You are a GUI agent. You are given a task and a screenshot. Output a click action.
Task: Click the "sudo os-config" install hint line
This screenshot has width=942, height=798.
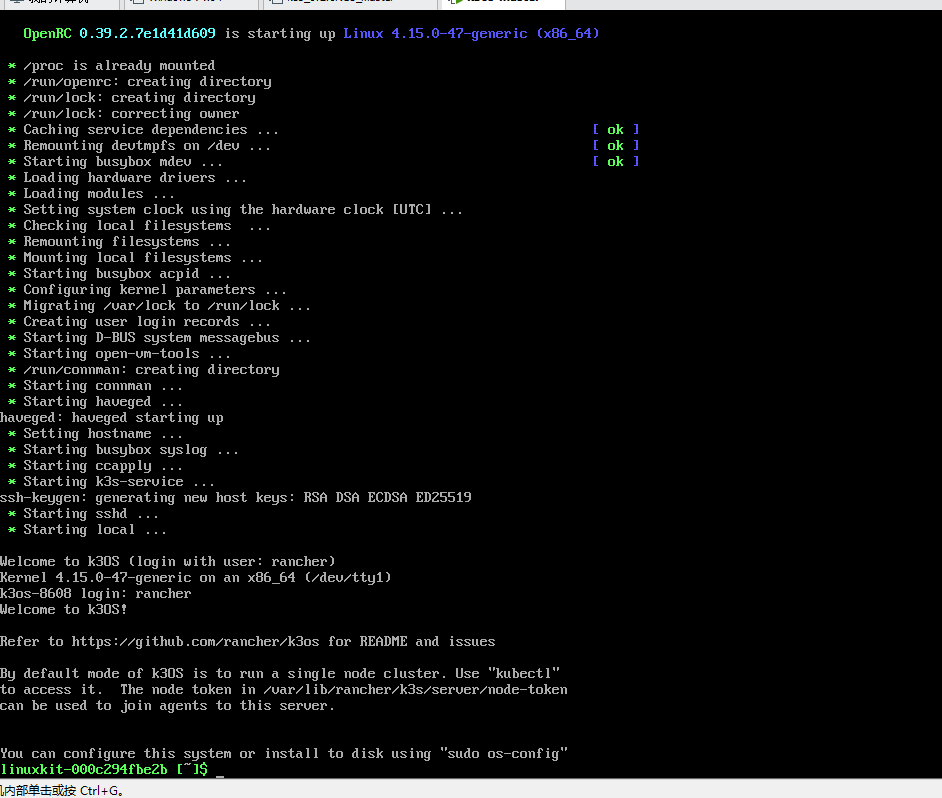(x=284, y=754)
